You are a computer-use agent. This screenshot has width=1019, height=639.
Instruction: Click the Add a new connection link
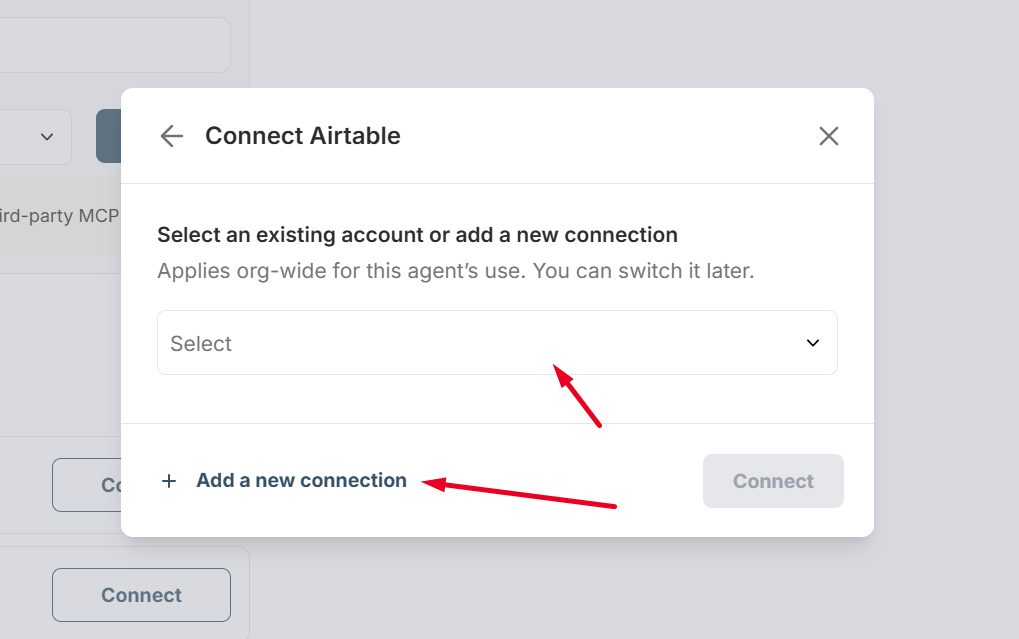[301, 481]
